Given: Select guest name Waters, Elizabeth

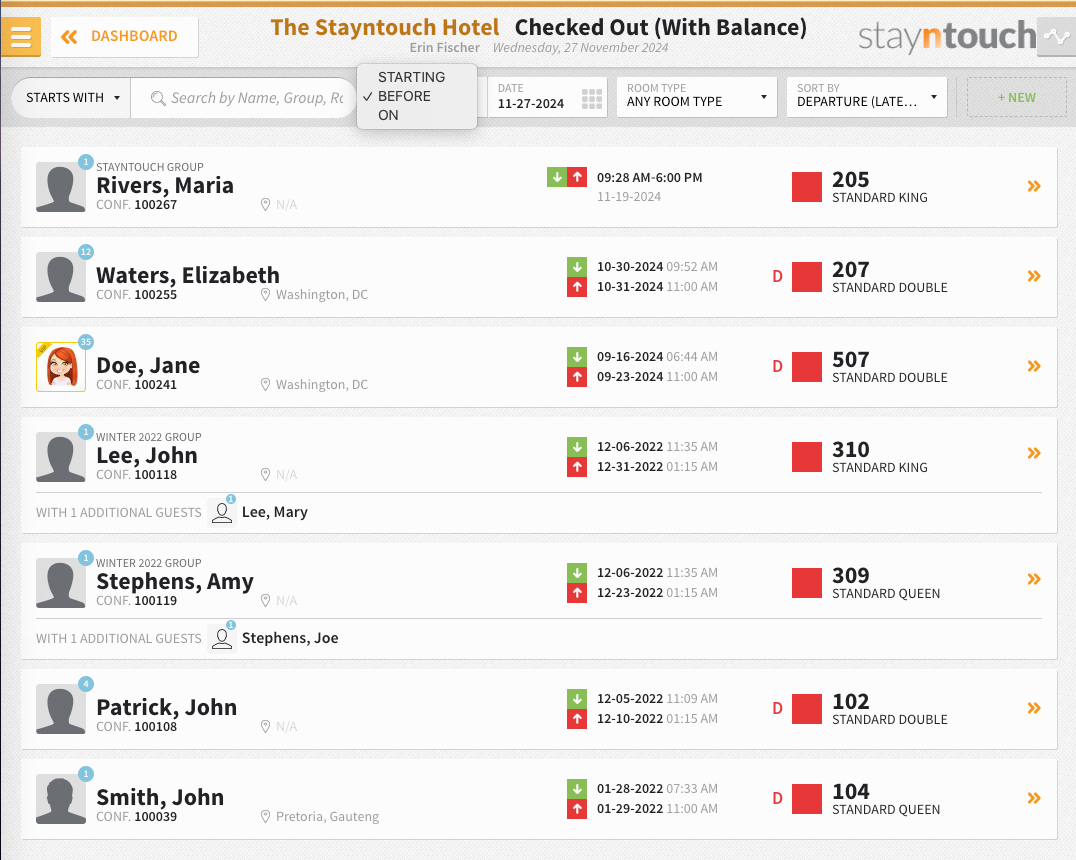Looking at the screenshot, I should [188, 275].
